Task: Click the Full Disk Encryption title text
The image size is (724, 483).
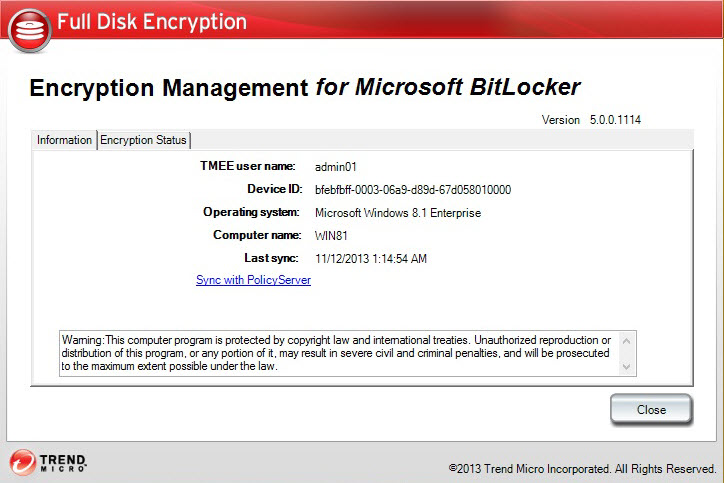Action: 151,21
